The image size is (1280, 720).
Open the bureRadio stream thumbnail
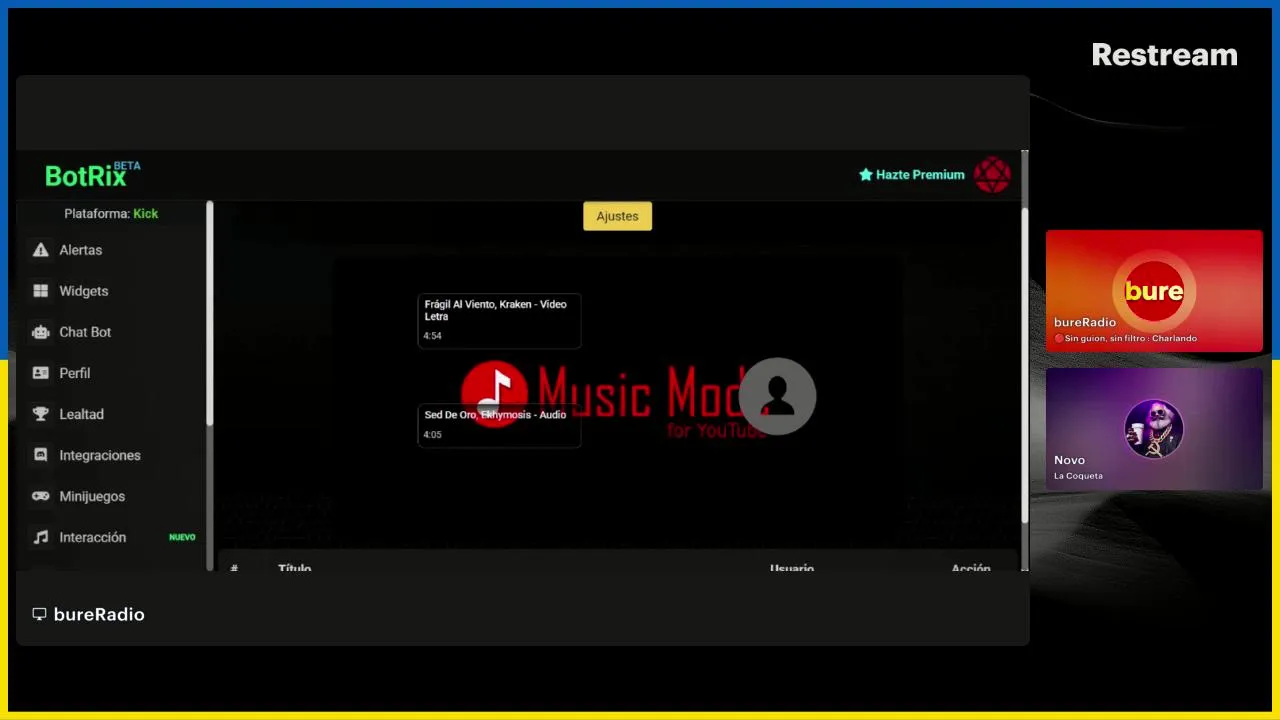(x=1154, y=291)
